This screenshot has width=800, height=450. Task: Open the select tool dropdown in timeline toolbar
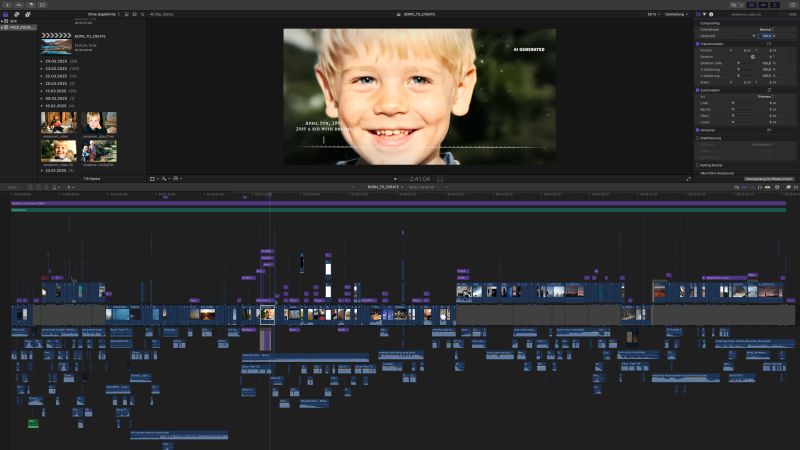[71, 187]
